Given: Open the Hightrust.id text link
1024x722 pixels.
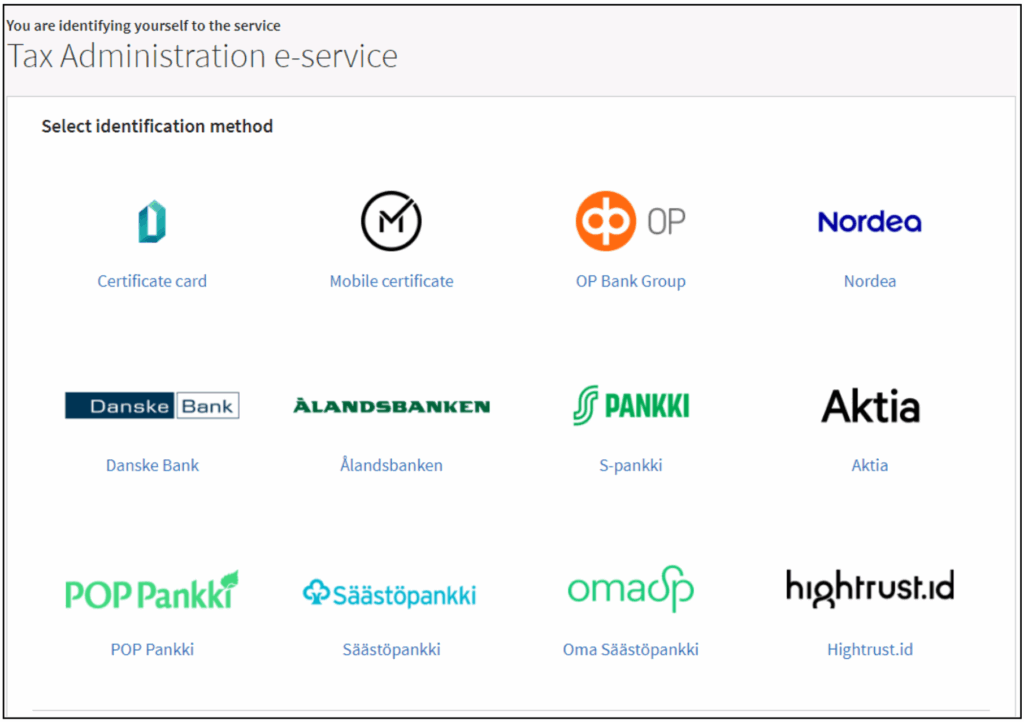Looking at the screenshot, I should pyautogui.click(x=870, y=650).
